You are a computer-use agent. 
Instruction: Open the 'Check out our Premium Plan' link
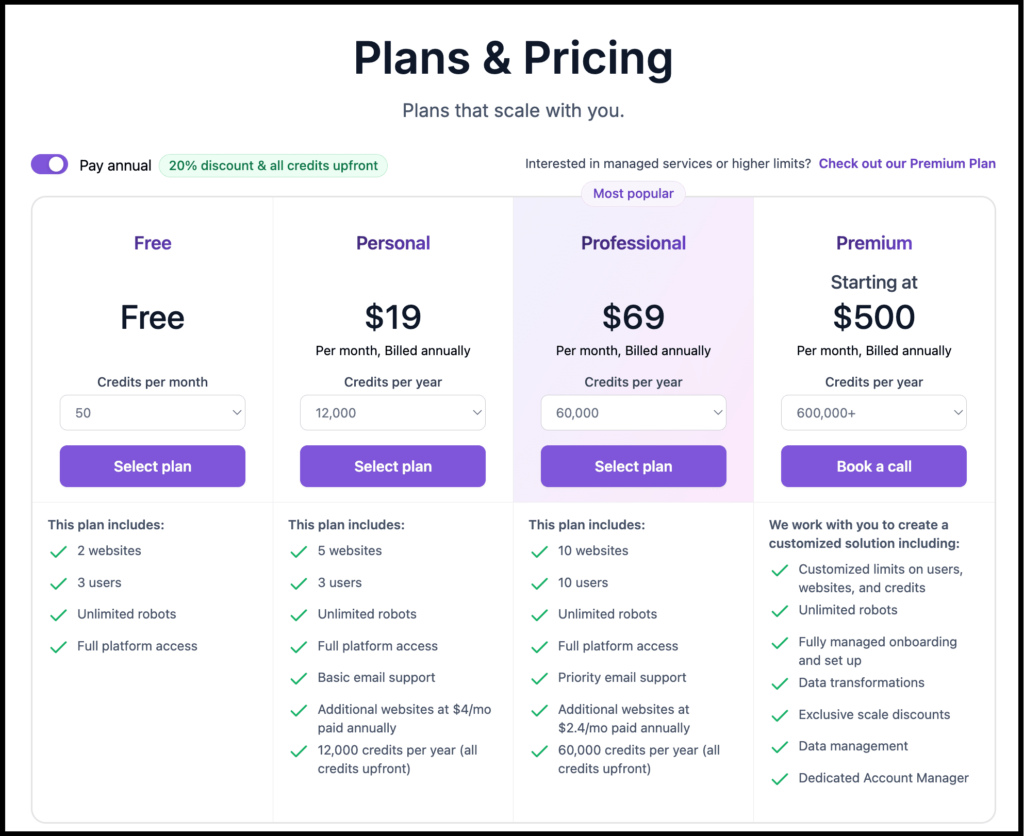click(907, 163)
